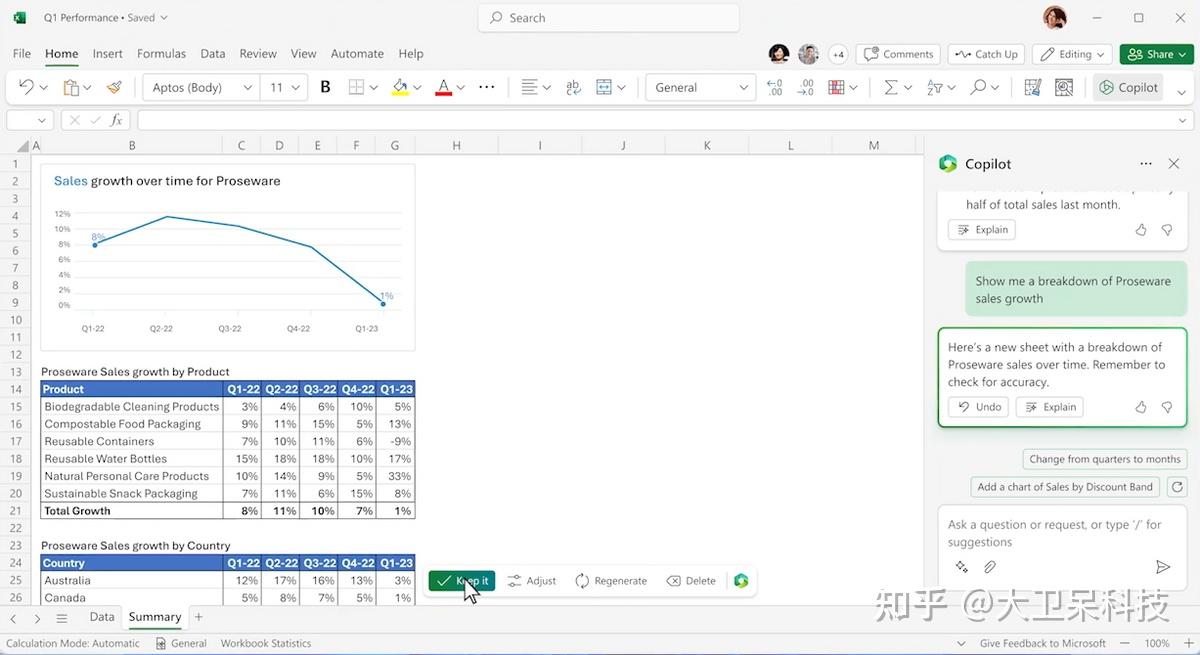
Task: Click the AutoSum sigma icon
Action: 890,87
